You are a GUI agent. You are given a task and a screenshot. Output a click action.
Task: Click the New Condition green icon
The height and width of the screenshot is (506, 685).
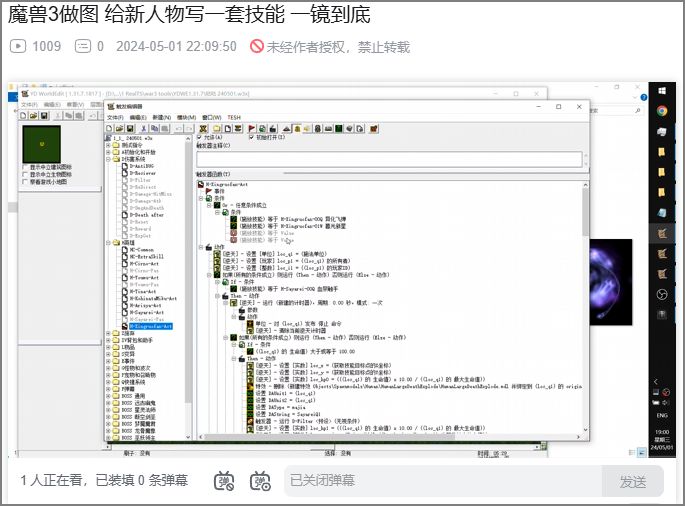(262, 128)
